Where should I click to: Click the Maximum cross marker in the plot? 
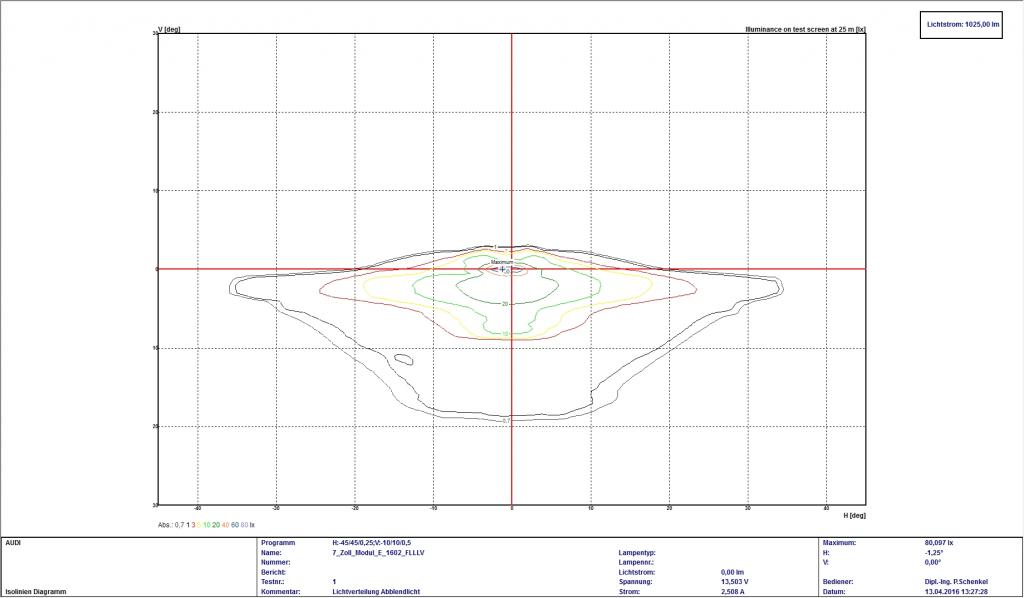(503, 269)
